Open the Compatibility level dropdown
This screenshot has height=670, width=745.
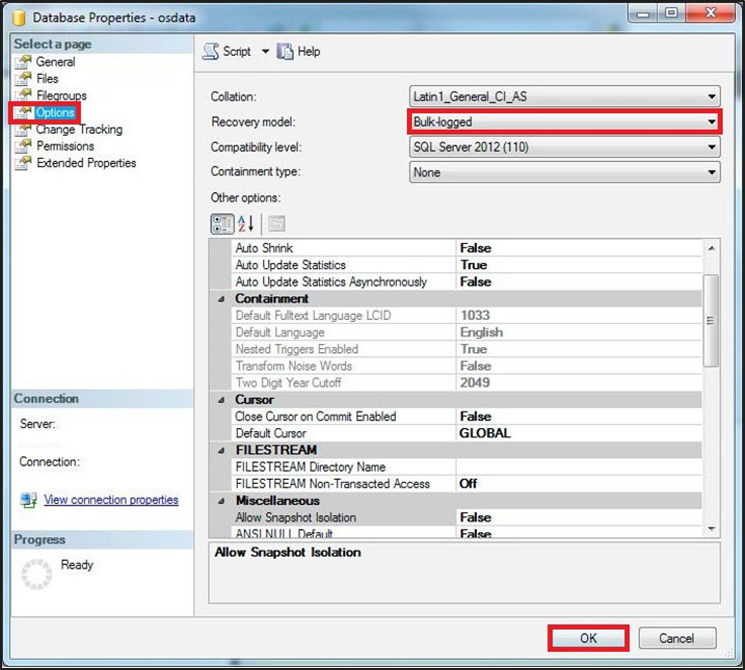pyautogui.click(x=564, y=147)
